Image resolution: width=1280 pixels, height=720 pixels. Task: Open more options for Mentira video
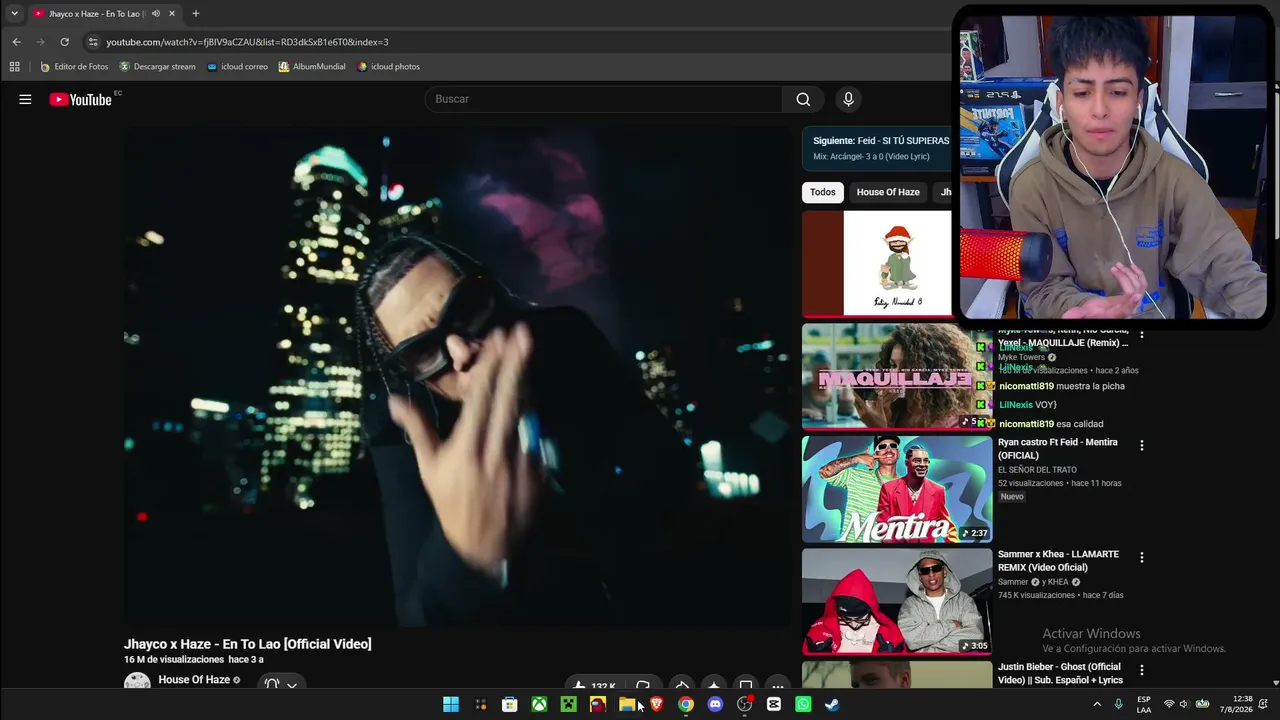tap(1142, 445)
